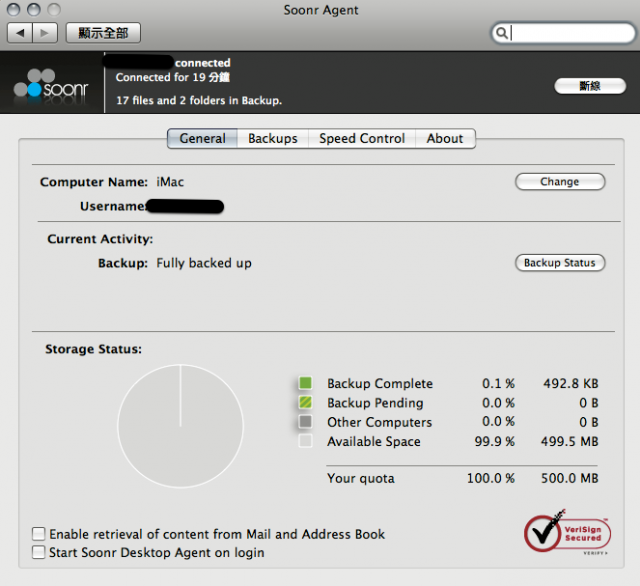The image size is (640, 586).
Task: Click the 'Fully backed up' status text
Action: pyautogui.click(x=204, y=263)
